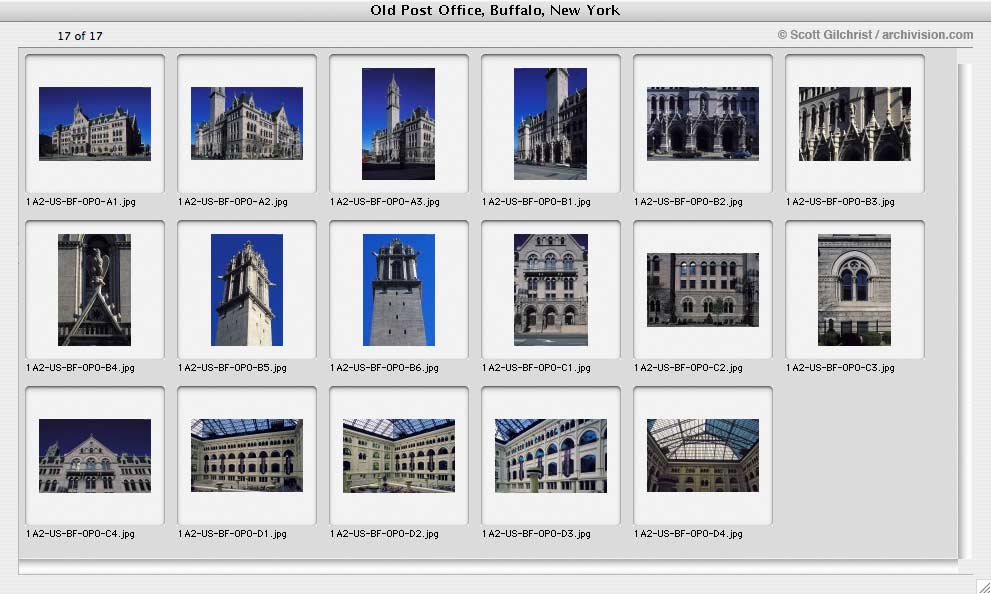The height and width of the screenshot is (594, 991).
Task: Select thumbnail 1A2-US-BF-OPO-B3.jpg
Action: point(854,124)
